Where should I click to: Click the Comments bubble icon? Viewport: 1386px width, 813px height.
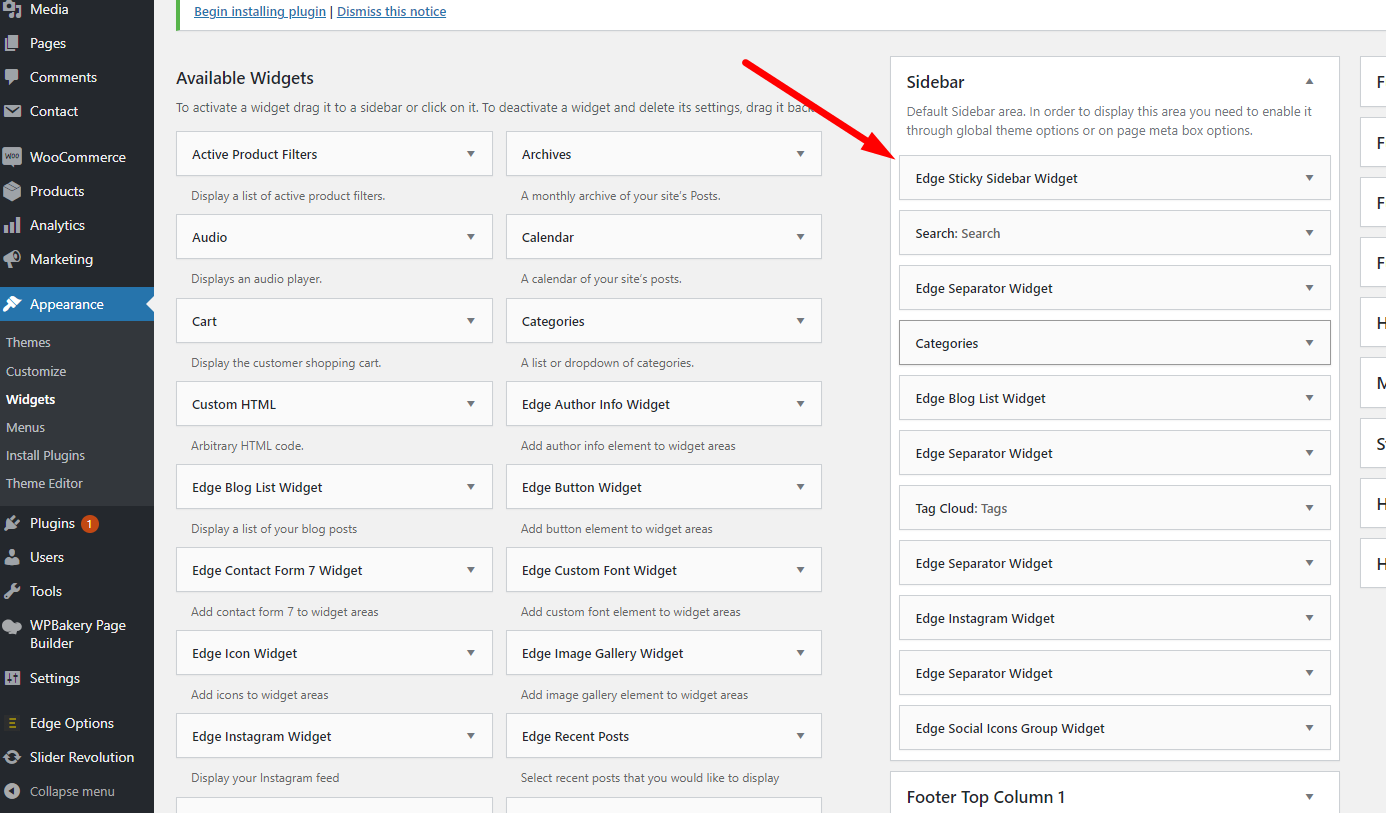[12, 77]
